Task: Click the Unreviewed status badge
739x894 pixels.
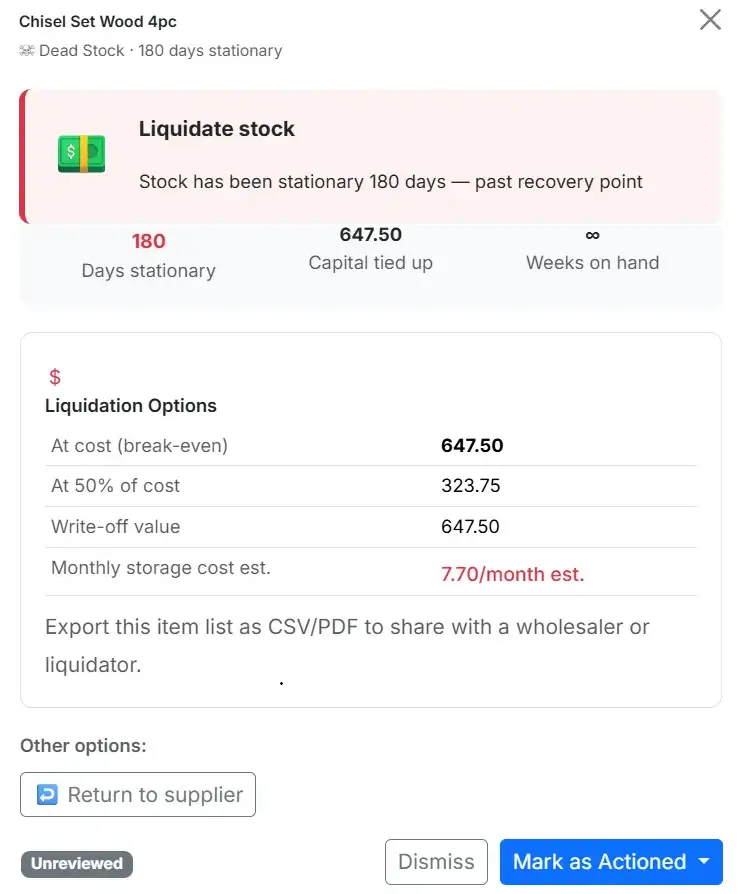Action: 77,863
